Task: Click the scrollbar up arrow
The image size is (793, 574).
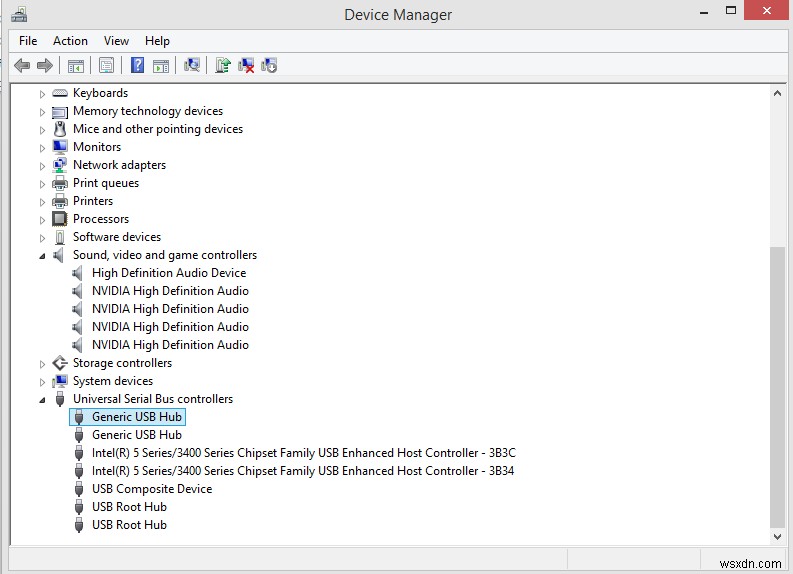Action: click(777, 93)
